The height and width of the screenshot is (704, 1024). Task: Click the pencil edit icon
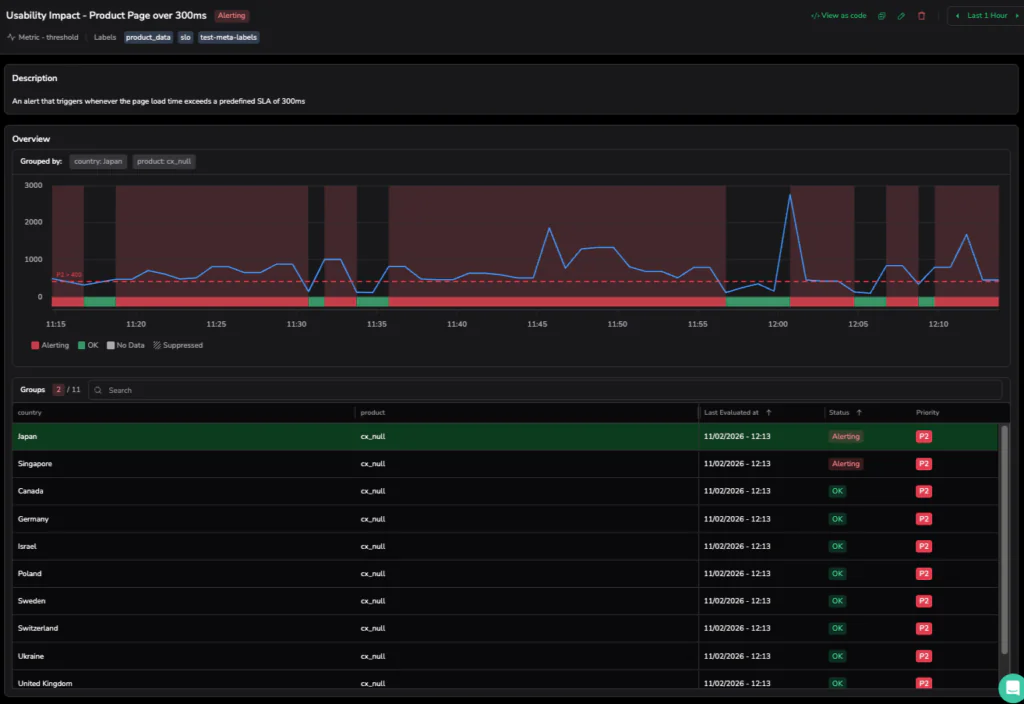pos(901,16)
